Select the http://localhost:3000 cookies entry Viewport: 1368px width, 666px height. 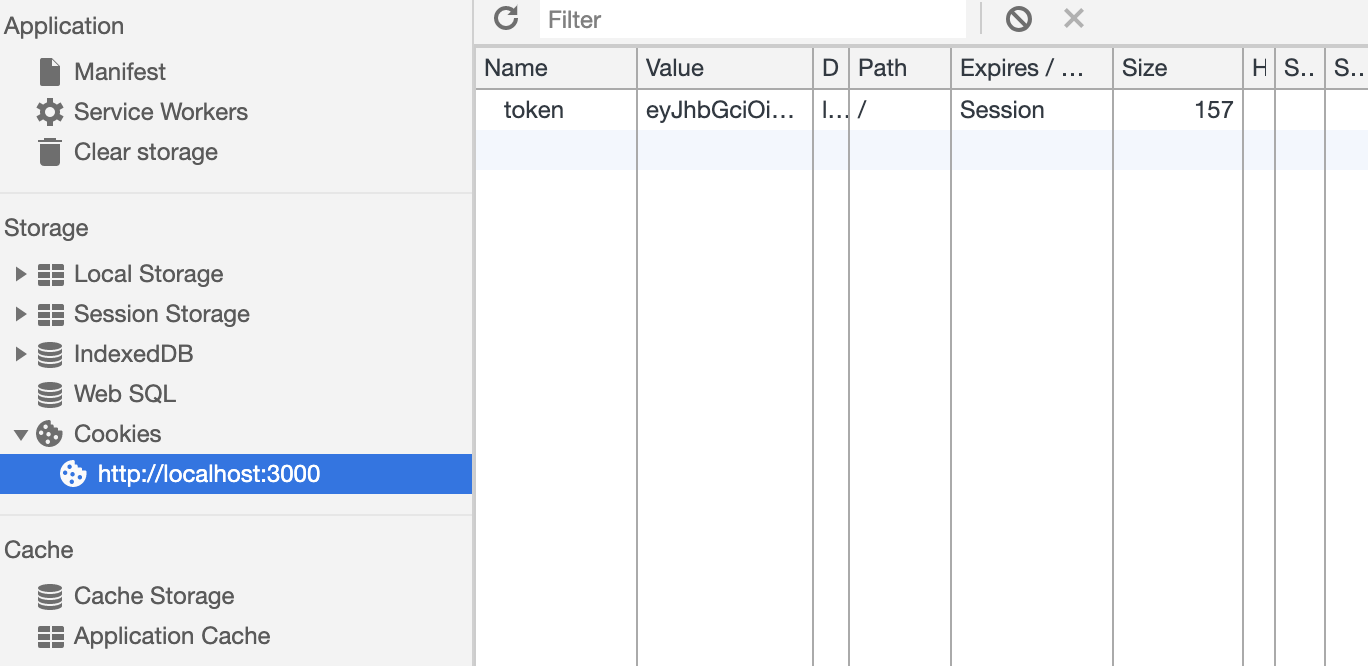pos(236,474)
